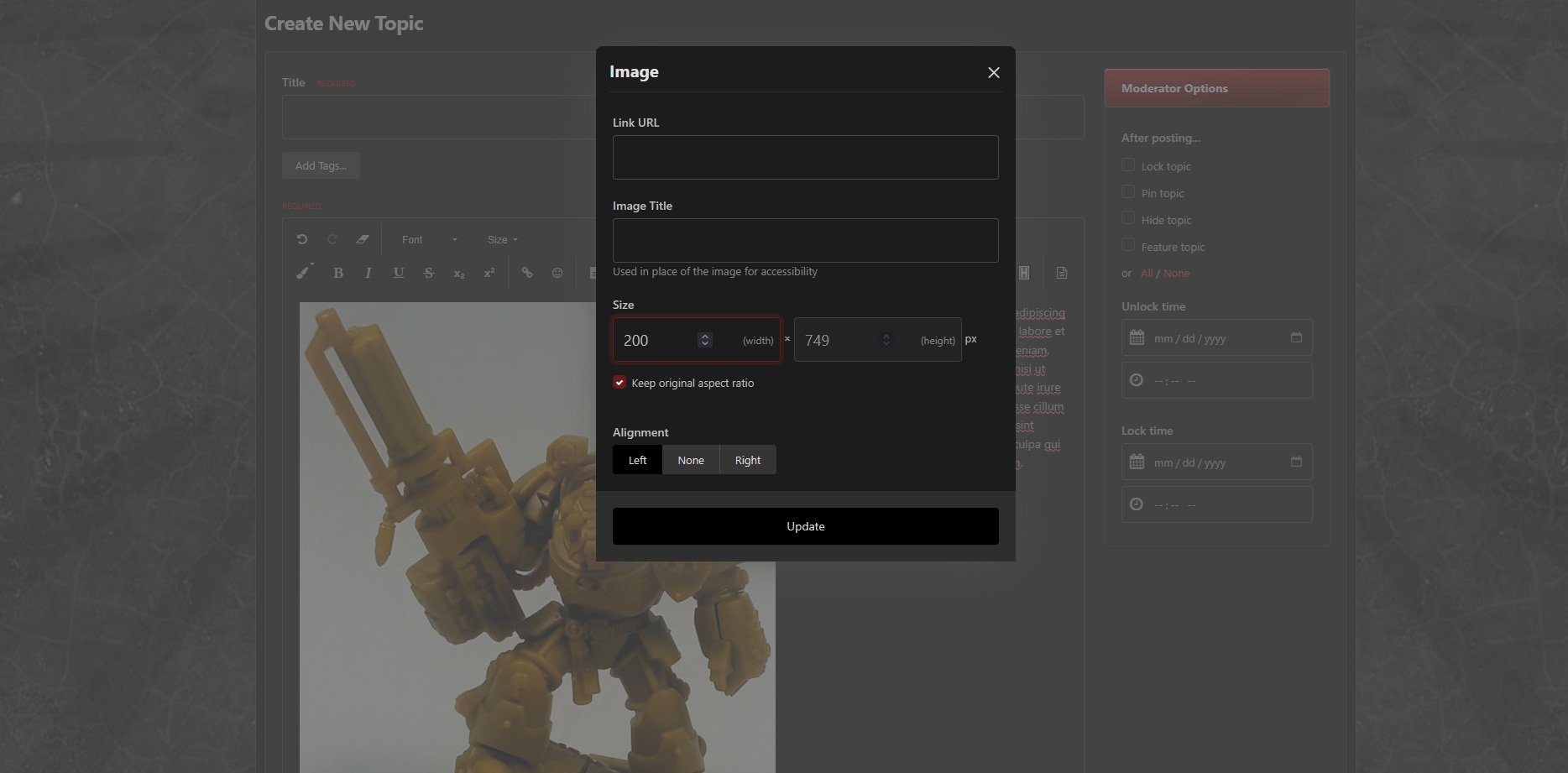Click the Link URL input field
The width and height of the screenshot is (1568, 773).
pos(805,157)
